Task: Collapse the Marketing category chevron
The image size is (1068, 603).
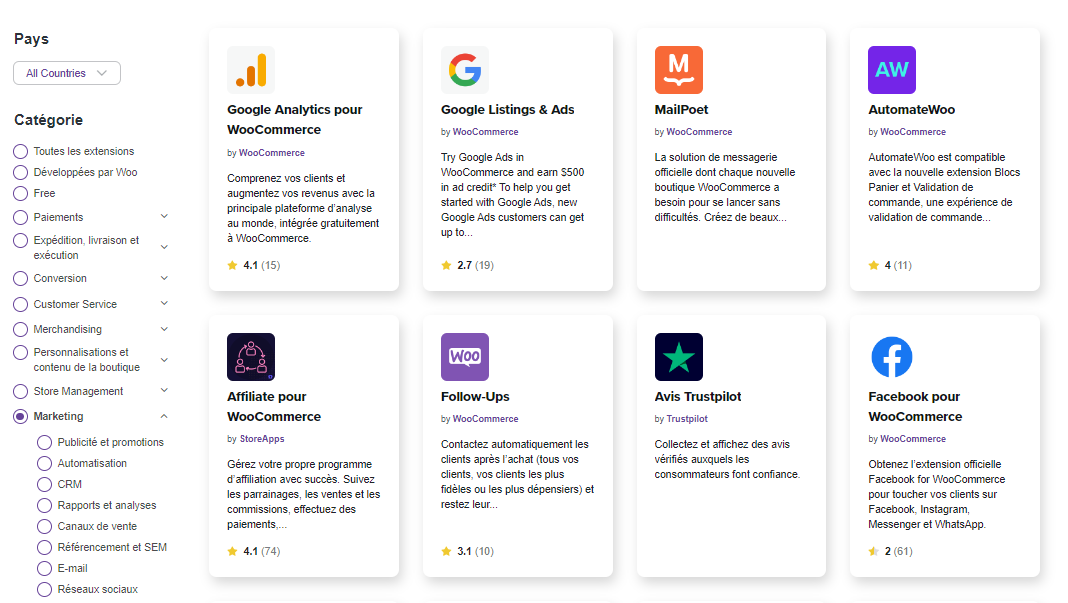Action: tap(164, 416)
